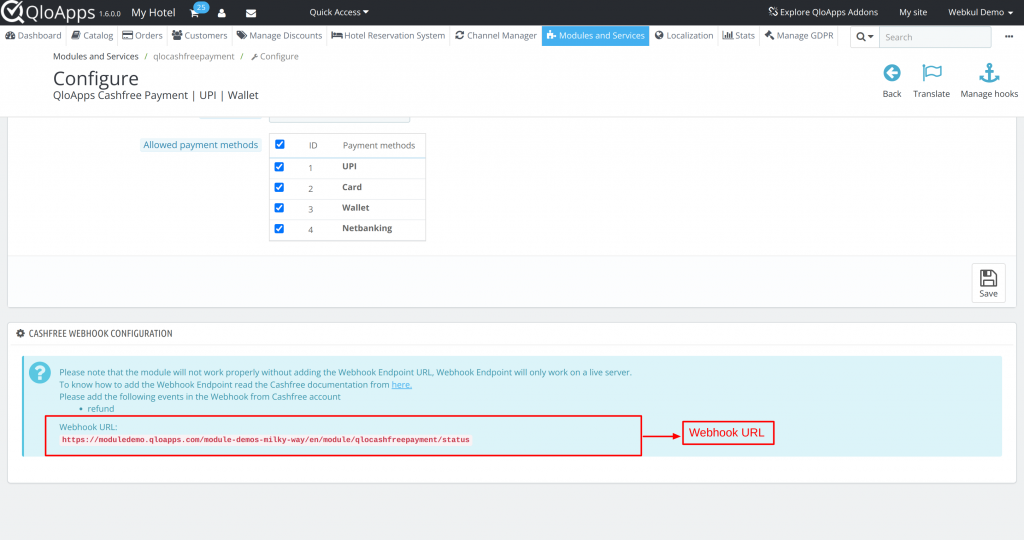Click the search magnifier icon
The height and width of the screenshot is (540, 1024).
[864, 37]
